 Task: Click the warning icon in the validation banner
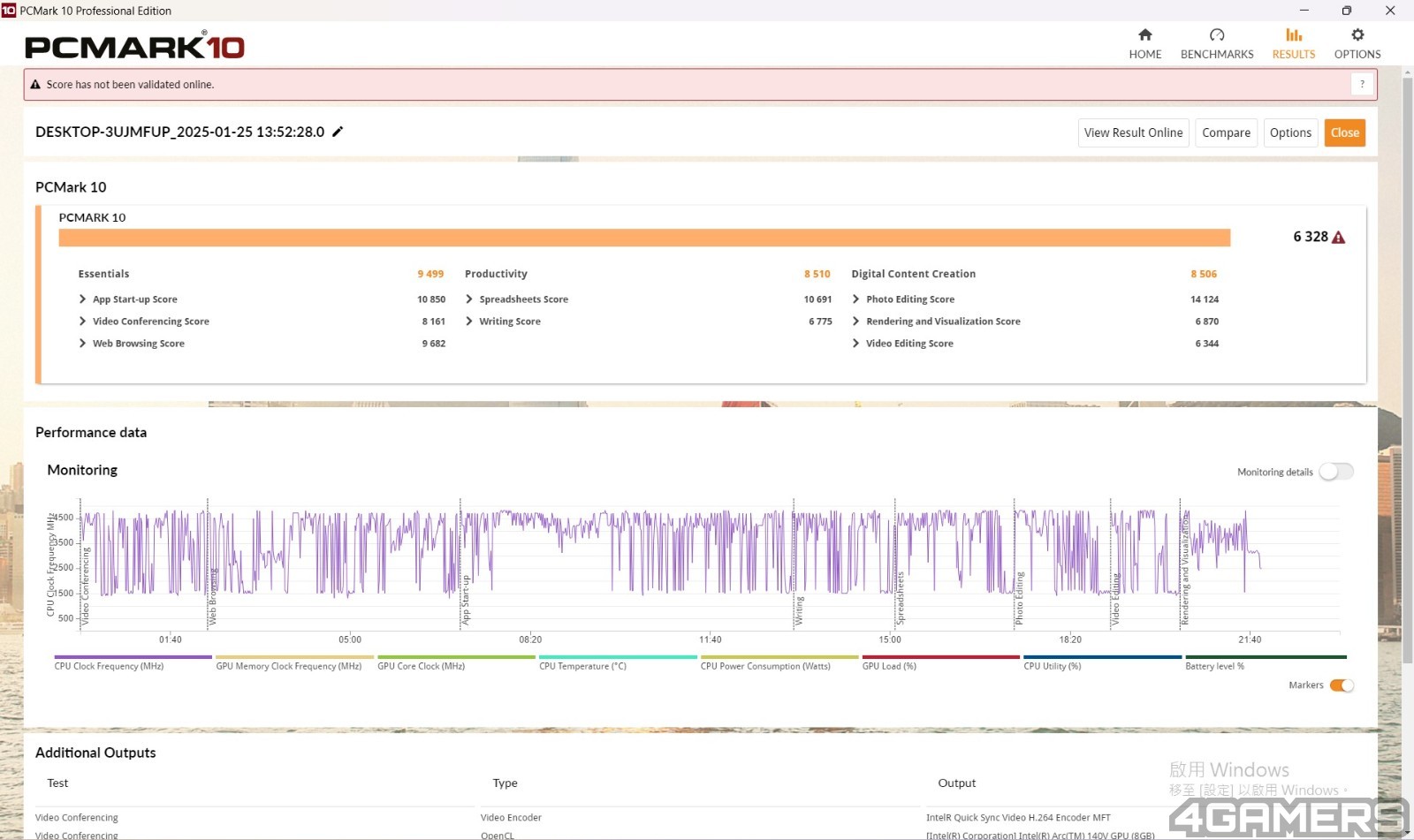(x=35, y=85)
